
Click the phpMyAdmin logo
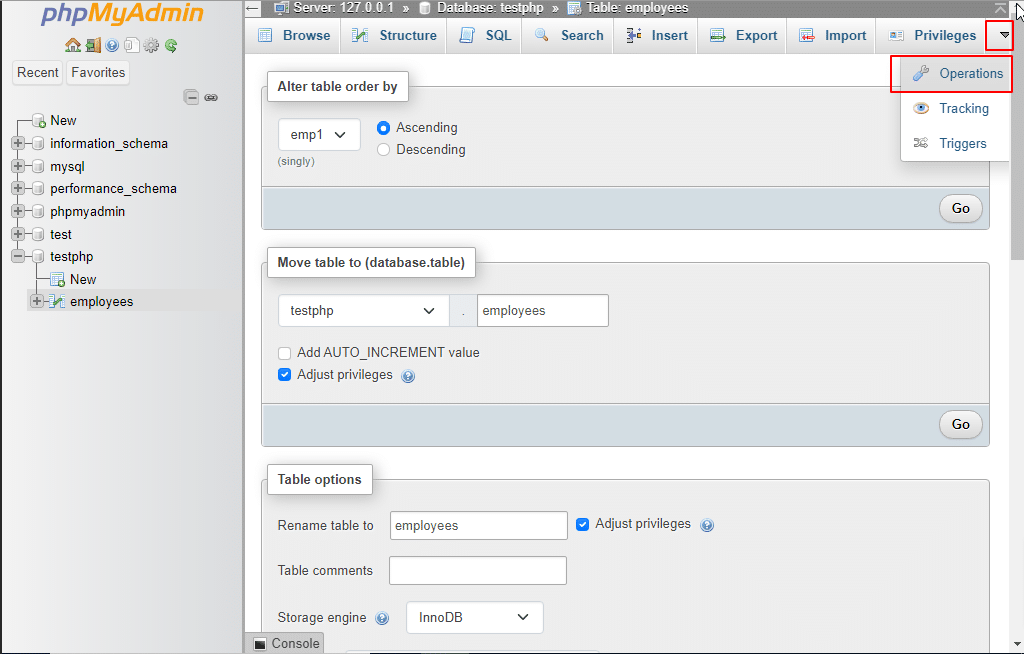(122, 14)
